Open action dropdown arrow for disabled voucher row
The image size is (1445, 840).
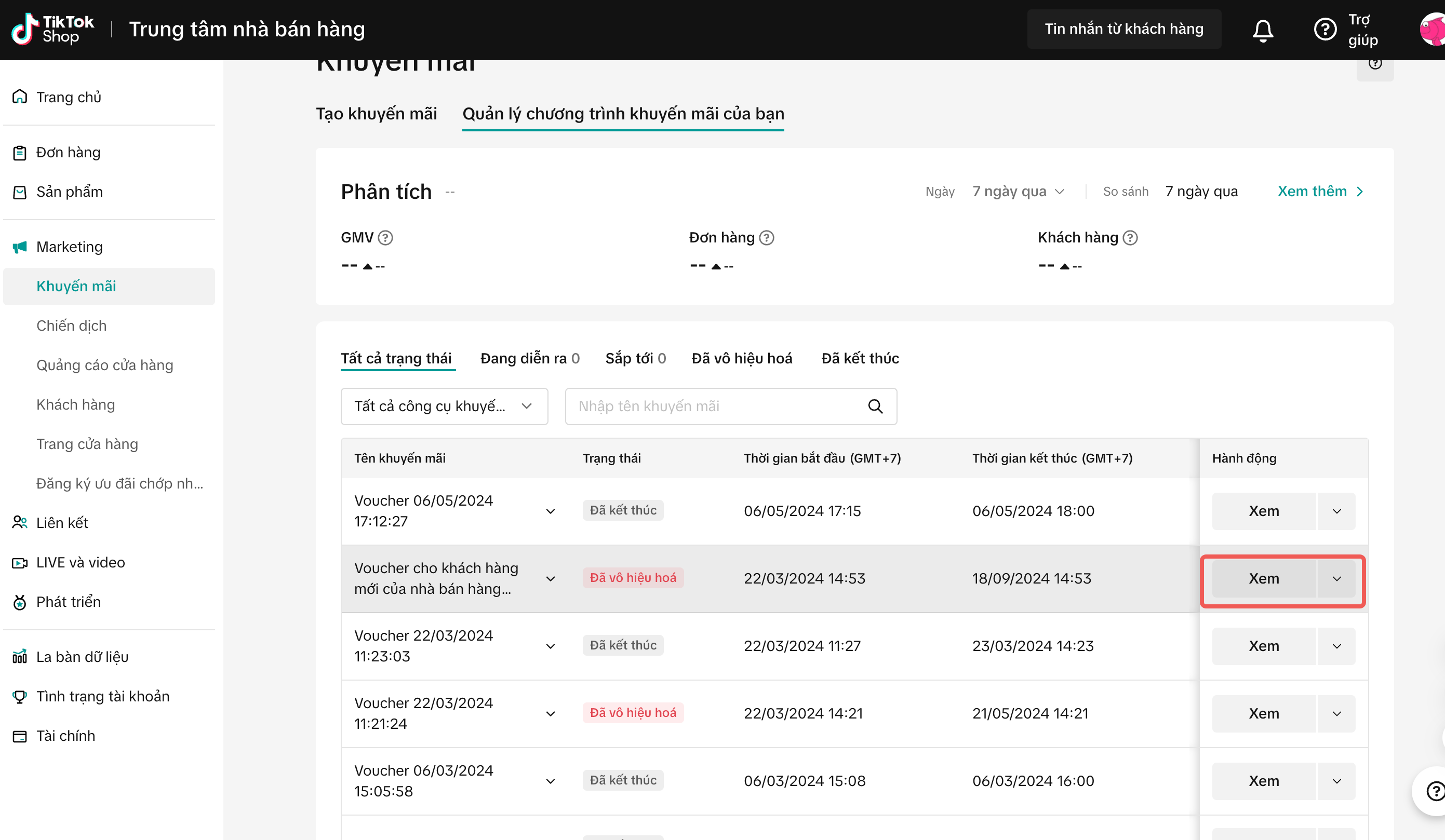click(1336, 579)
